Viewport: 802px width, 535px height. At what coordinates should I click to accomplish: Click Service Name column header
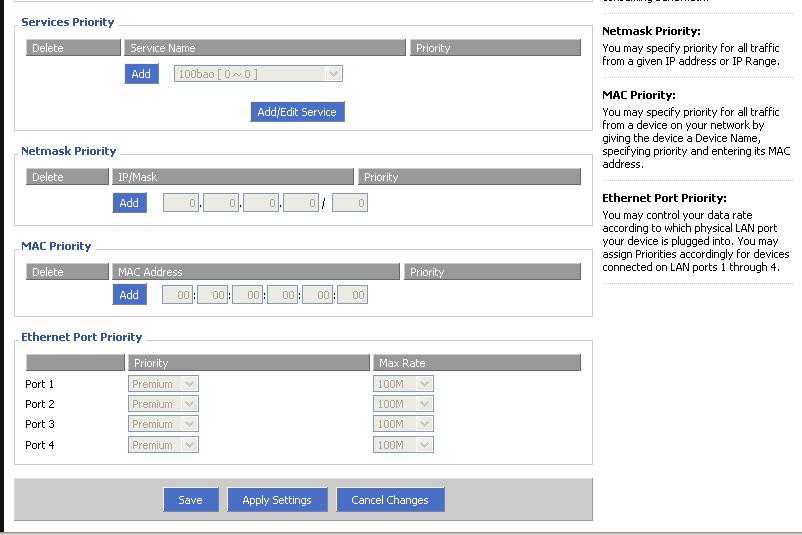pos(265,48)
